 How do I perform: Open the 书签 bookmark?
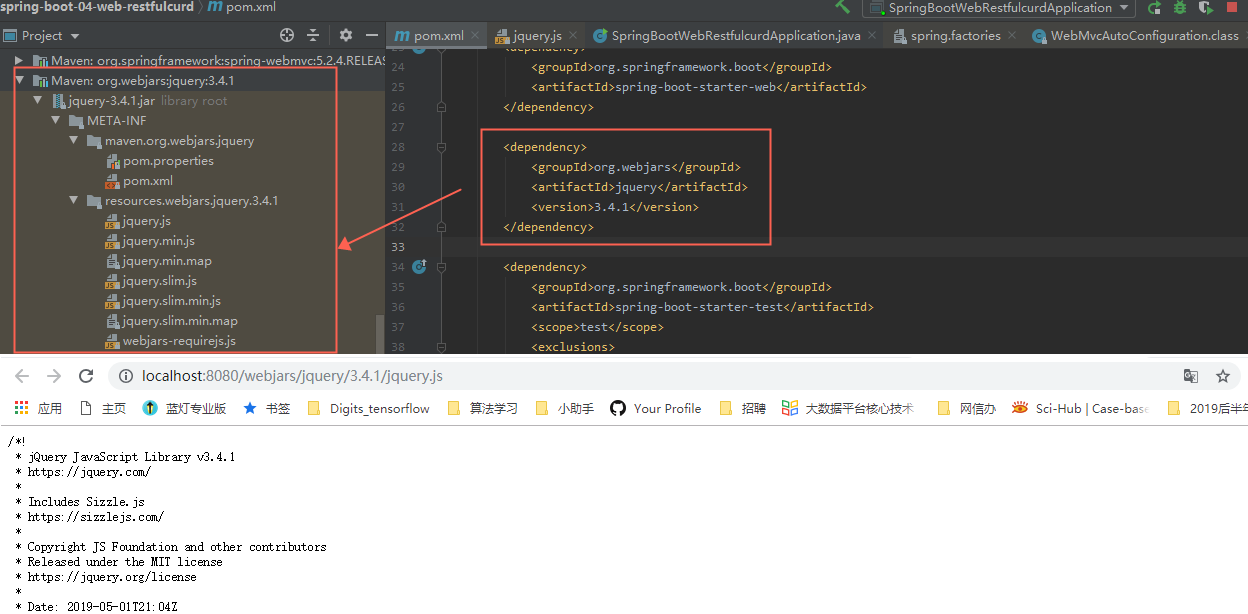click(x=267, y=408)
